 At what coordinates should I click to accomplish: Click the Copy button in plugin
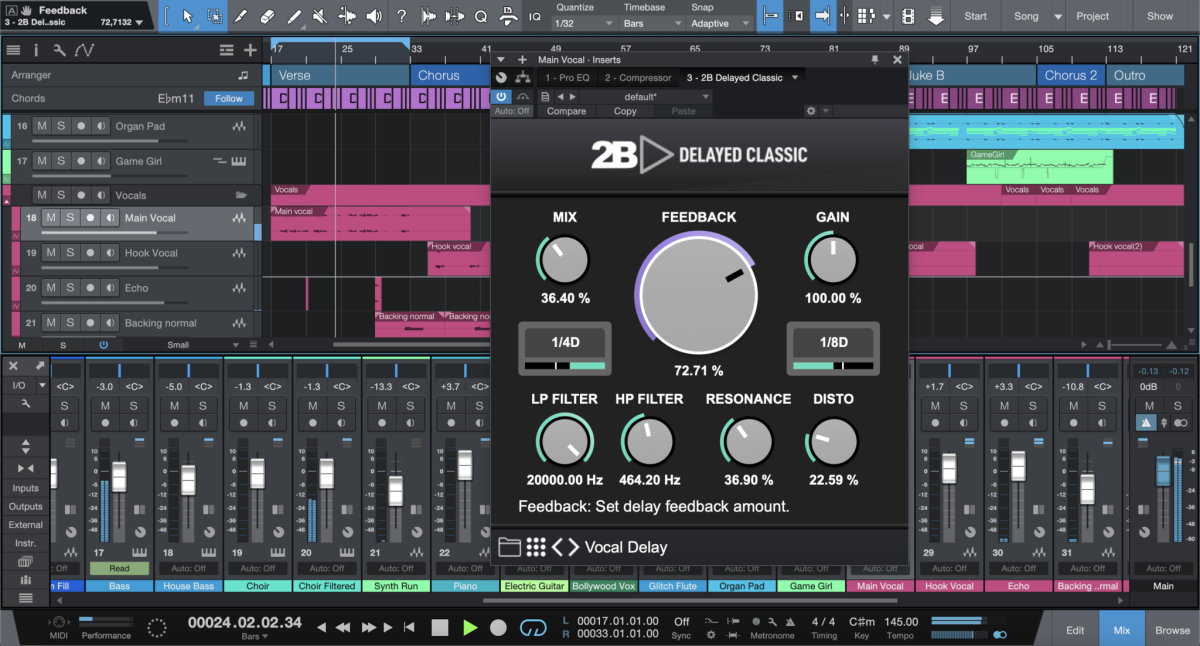(625, 111)
